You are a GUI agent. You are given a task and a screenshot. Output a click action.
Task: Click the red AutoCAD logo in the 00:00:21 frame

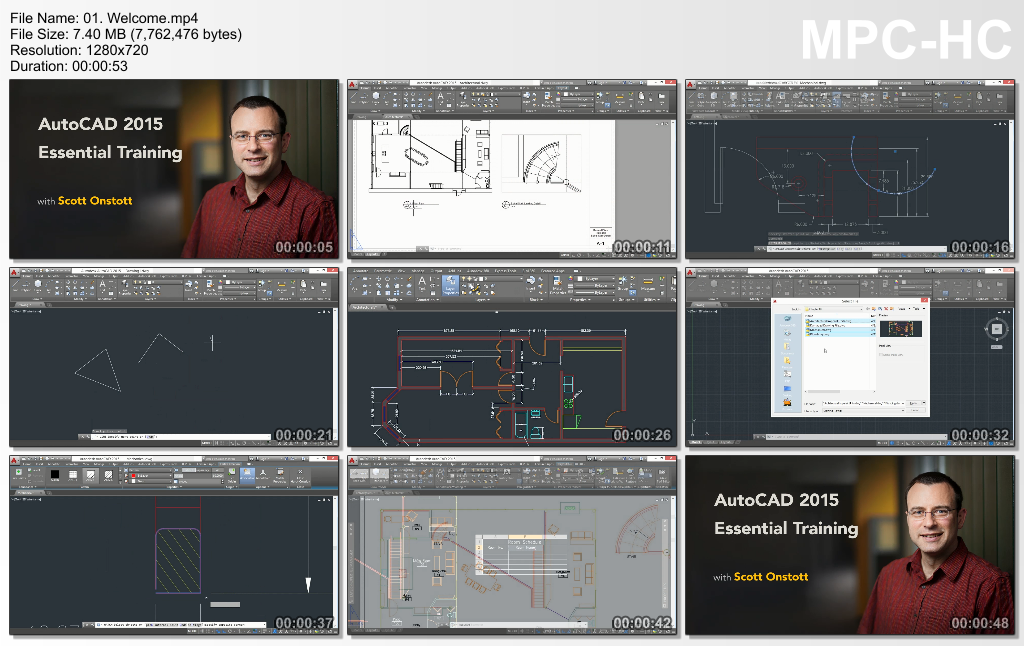pos(15,272)
